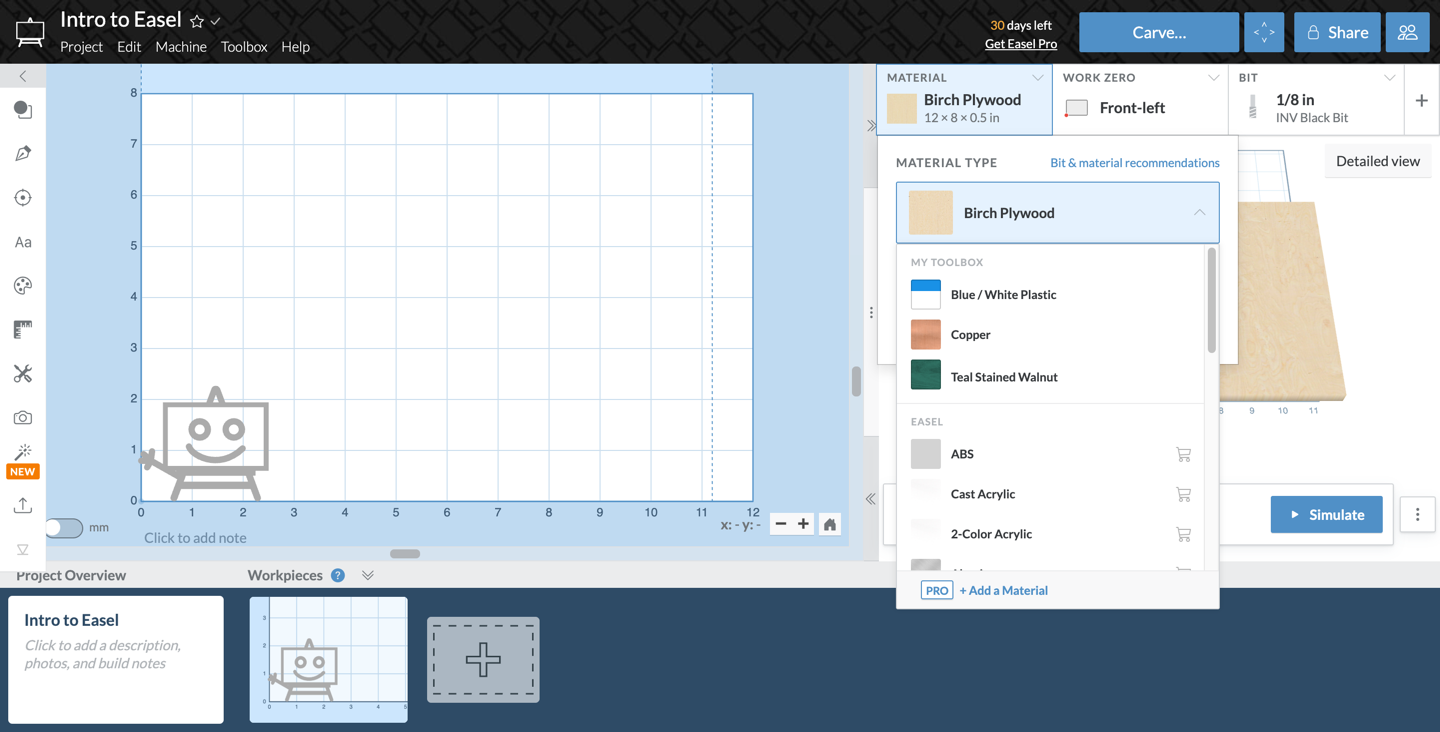Open the Machine menu
This screenshot has height=732, width=1440.
tap(181, 47)
